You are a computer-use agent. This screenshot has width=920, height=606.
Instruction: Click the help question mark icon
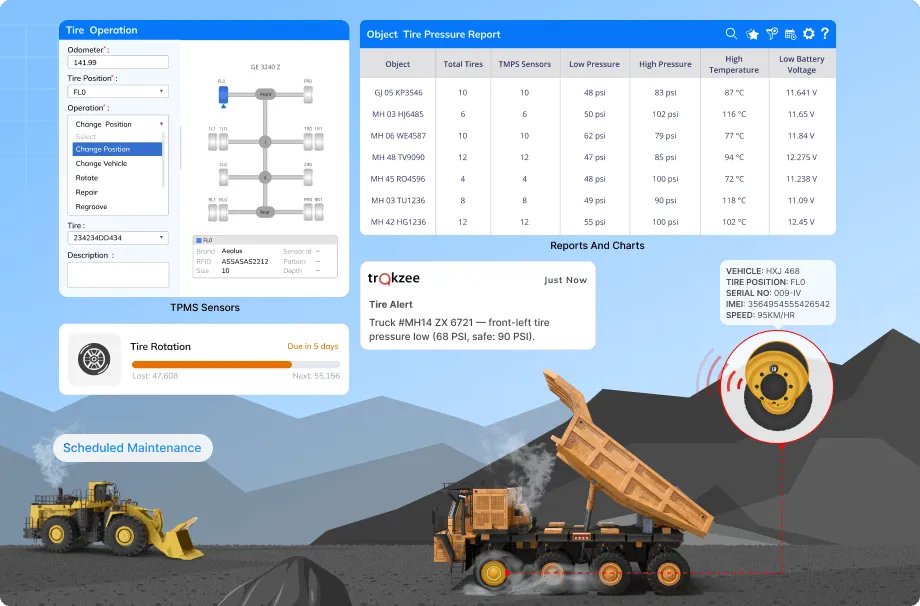[x=825, y=34]
